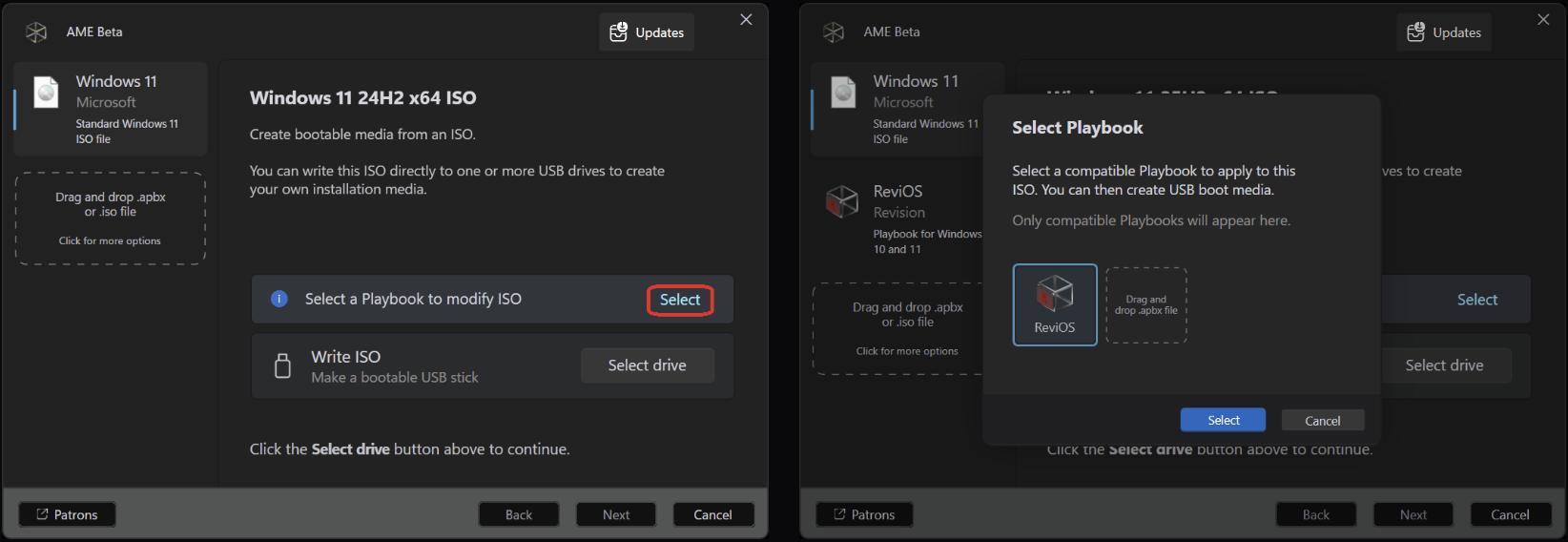Cancel the Select Playbook dialog
This screenshot has height=542, width=1568.
[x=1322, y=421]
